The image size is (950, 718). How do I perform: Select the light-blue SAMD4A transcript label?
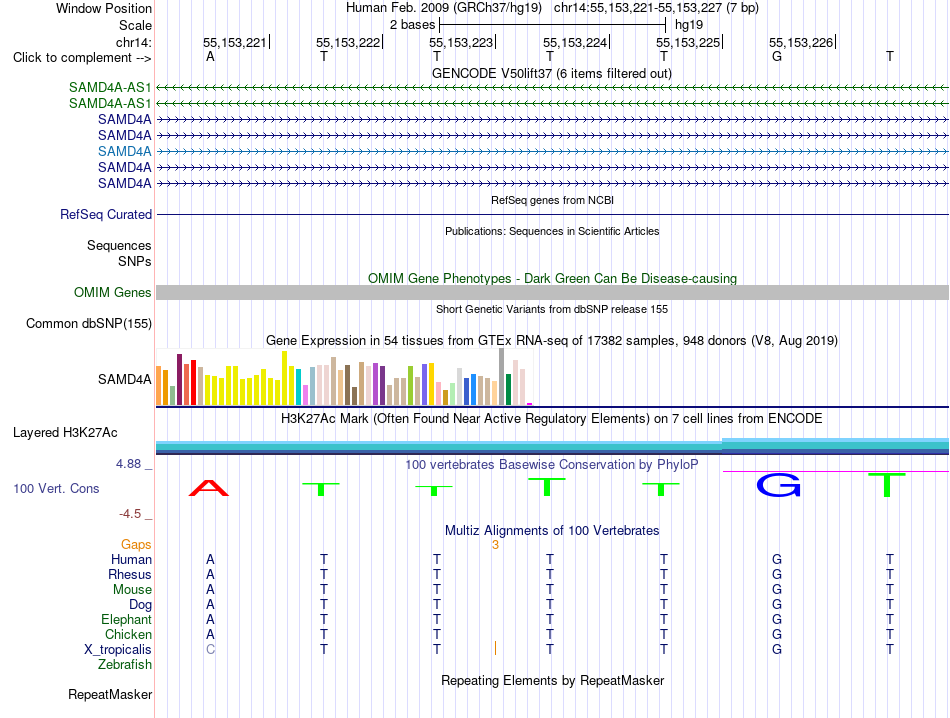click(x=125, y=151)
